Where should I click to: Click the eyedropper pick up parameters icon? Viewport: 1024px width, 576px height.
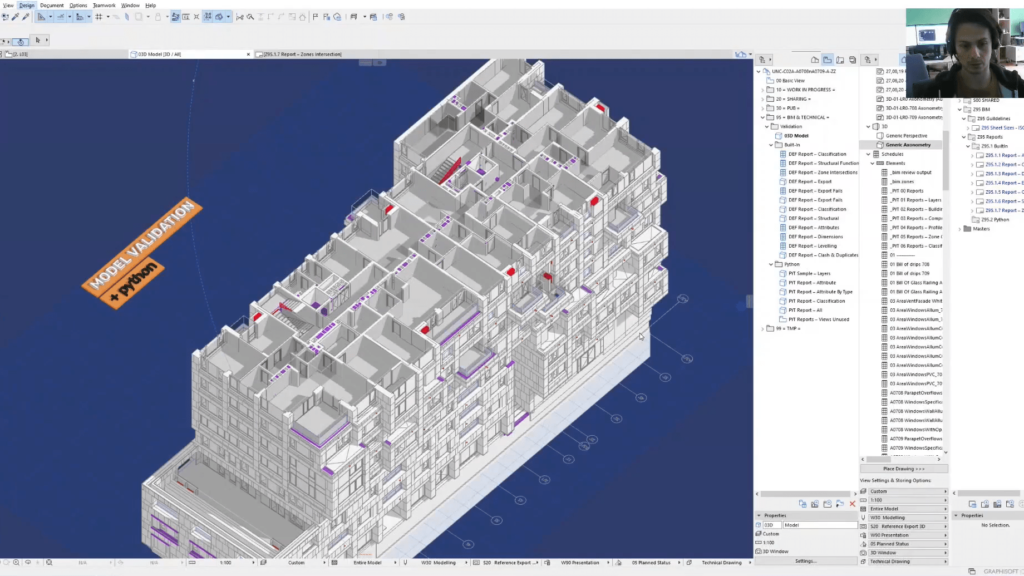pyautogui.click(x=14, y=17)
